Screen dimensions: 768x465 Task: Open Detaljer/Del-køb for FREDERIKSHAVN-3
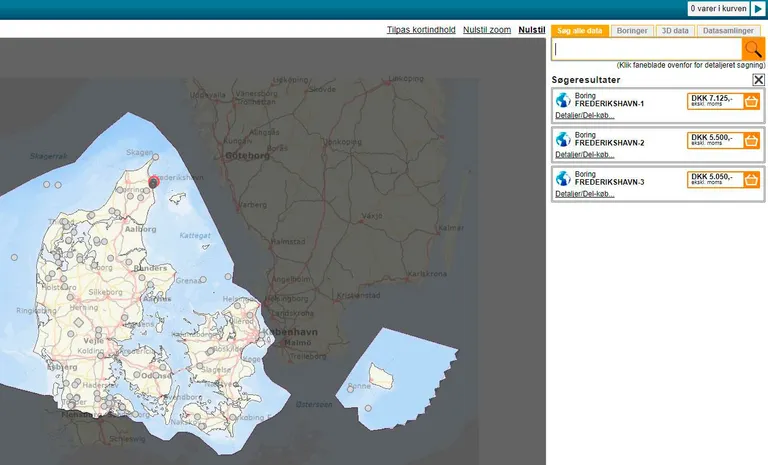point(585,194)
